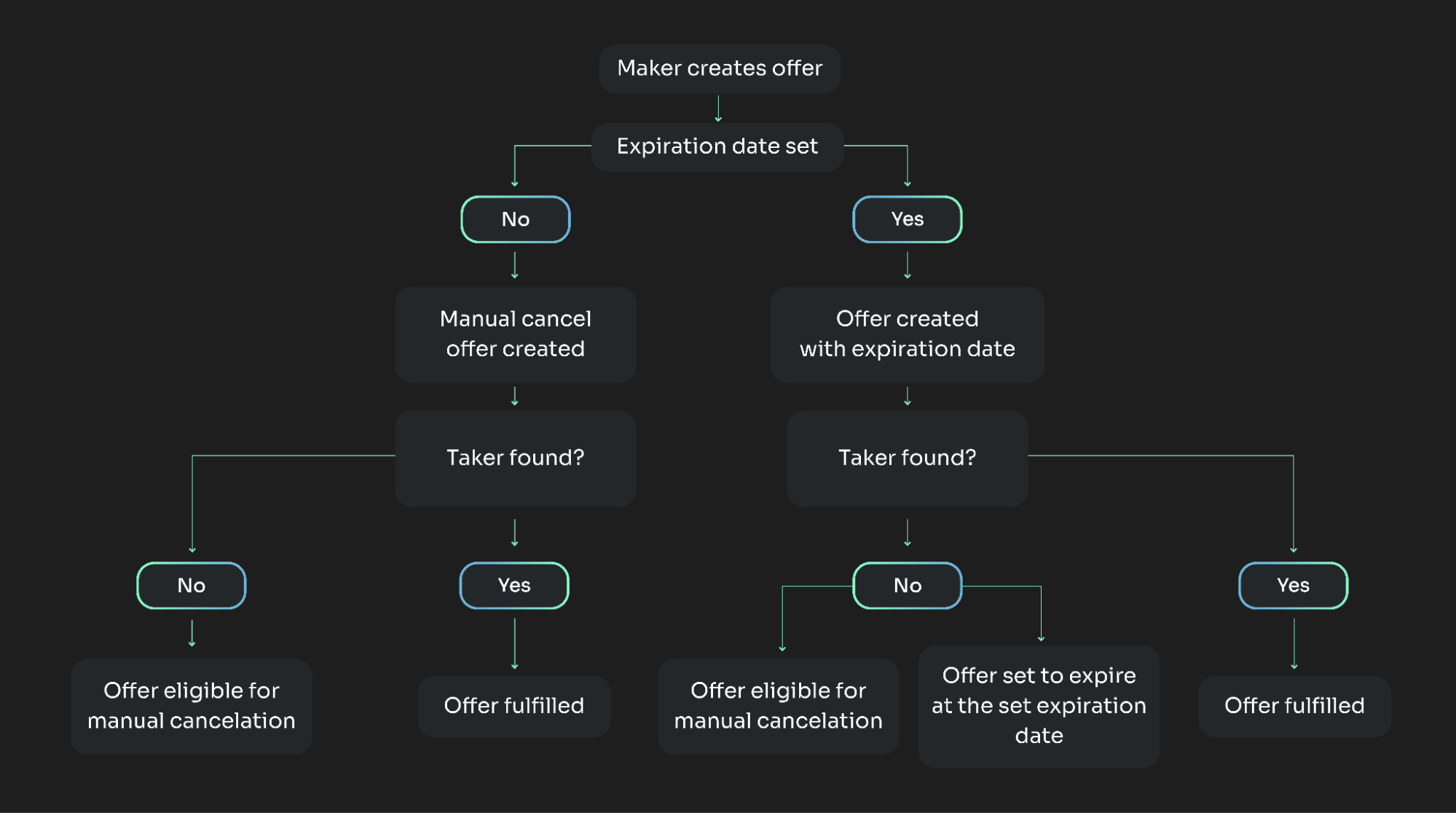The width and height of the screenshot is (1456, 813).
Task: Select the rightmost Offer fulfilled box
Action: [1294, 706]
